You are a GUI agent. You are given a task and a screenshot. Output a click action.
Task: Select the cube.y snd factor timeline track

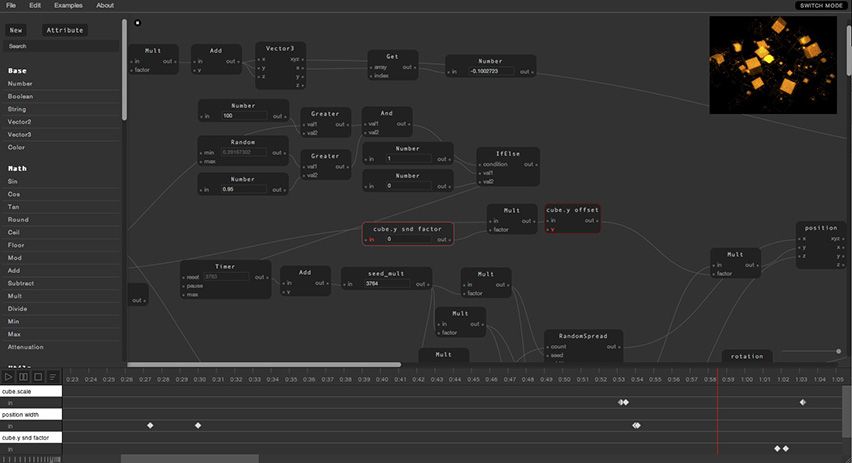click(x=31, y=437)
